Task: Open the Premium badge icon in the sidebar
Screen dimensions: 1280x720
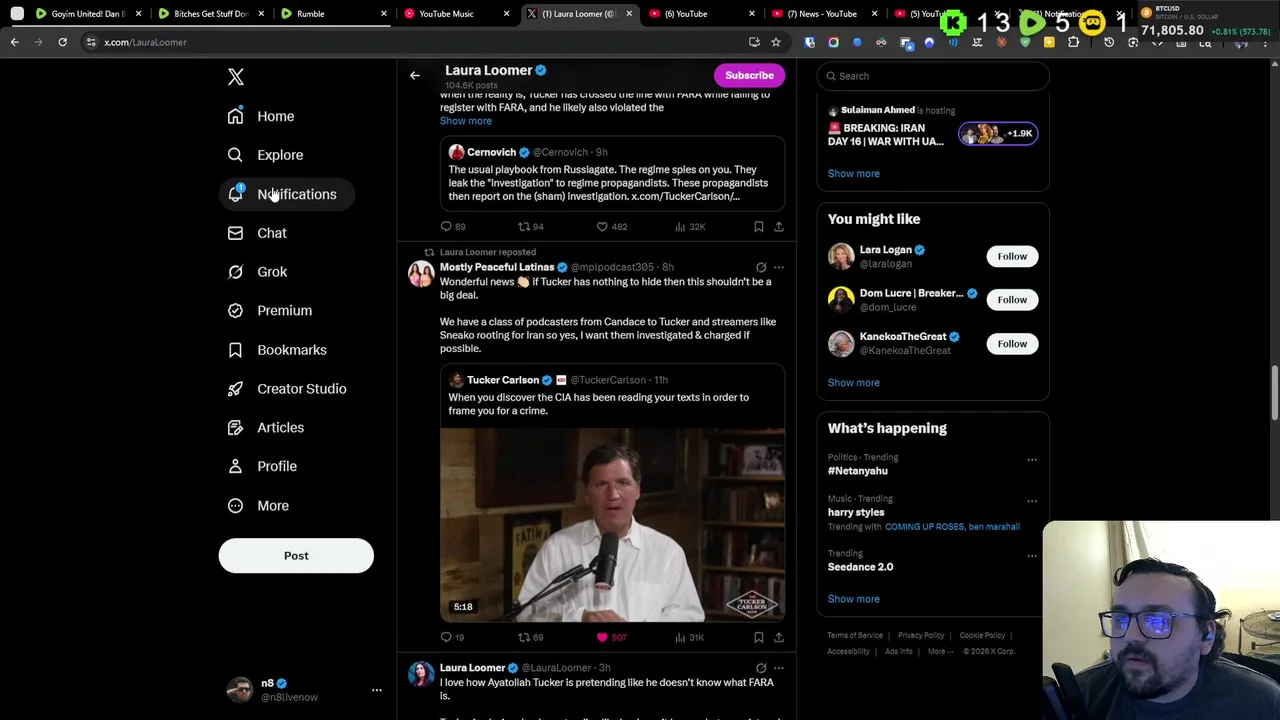Action: coord(235,311)
